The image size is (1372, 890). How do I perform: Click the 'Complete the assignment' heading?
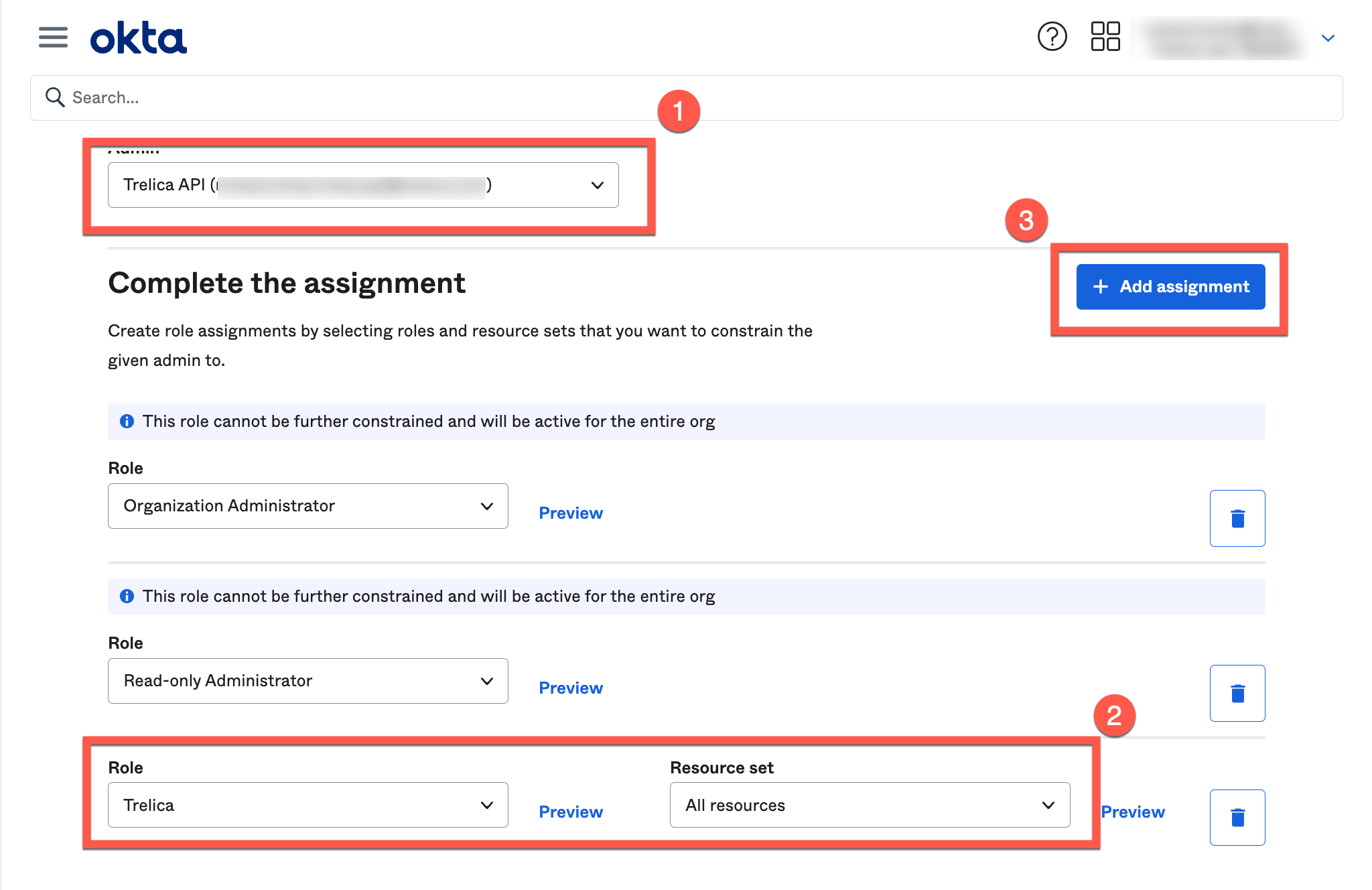(x=287, y=283)
